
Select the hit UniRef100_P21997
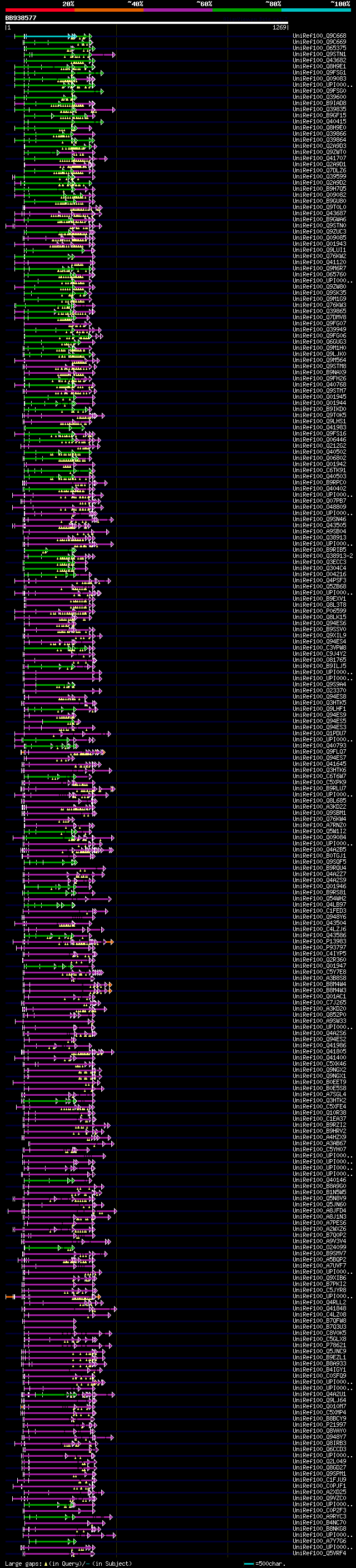pyautogui.click(x=319, y=1424)
